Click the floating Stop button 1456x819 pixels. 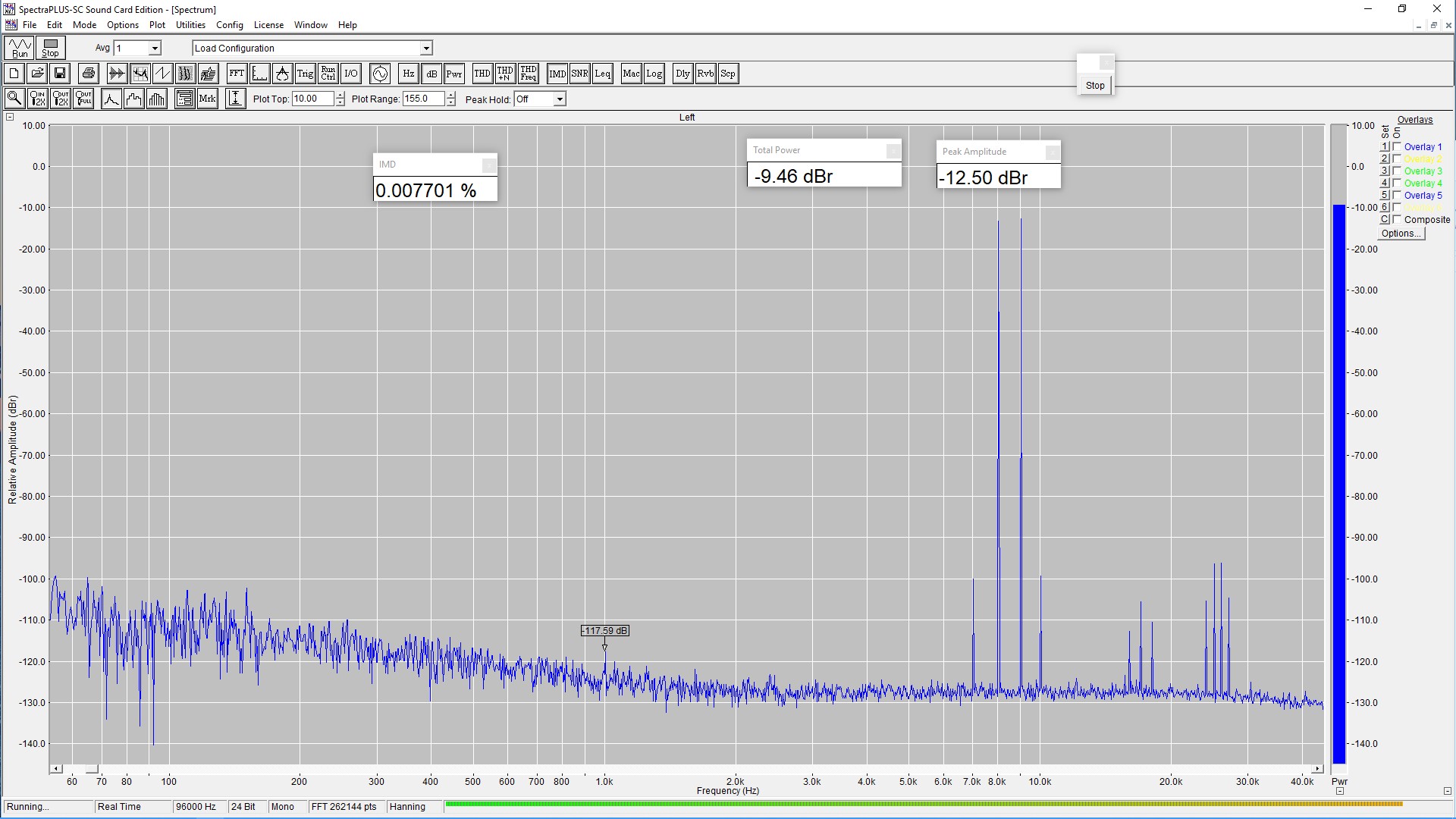[x=1095, y=85]
